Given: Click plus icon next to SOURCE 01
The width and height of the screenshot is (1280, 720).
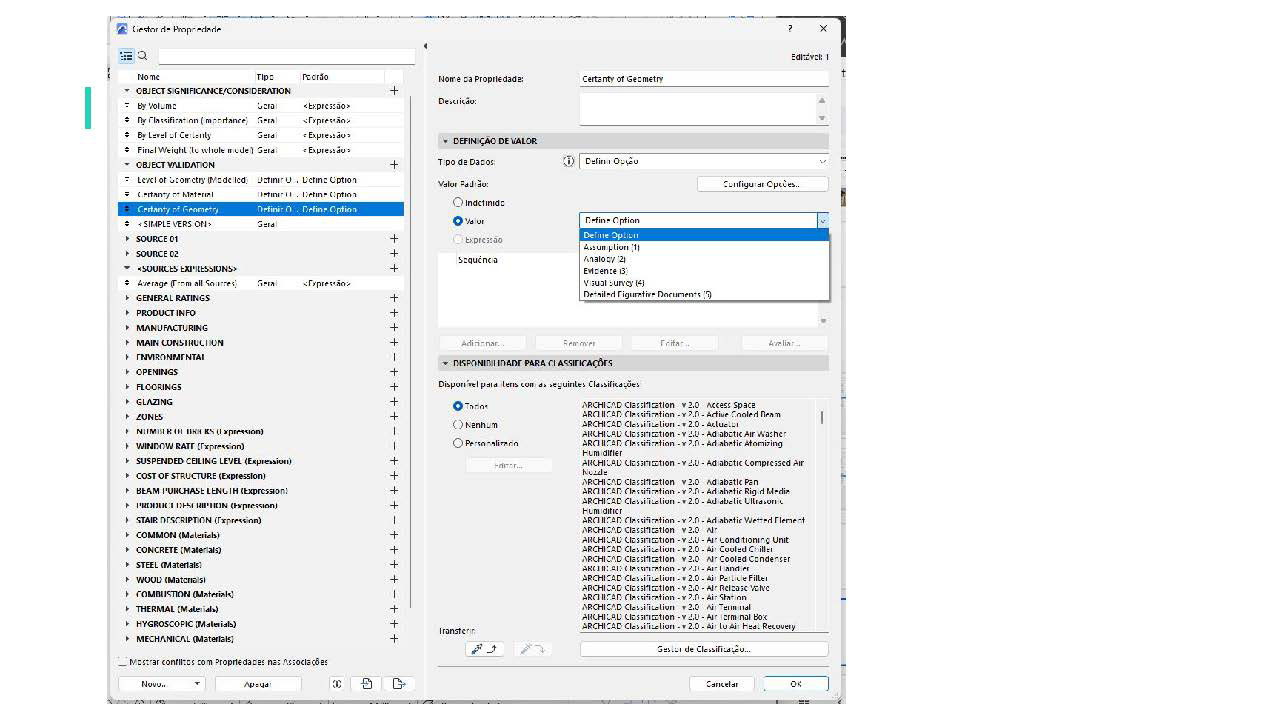Looking at the screenshot, I should [394, 239].
